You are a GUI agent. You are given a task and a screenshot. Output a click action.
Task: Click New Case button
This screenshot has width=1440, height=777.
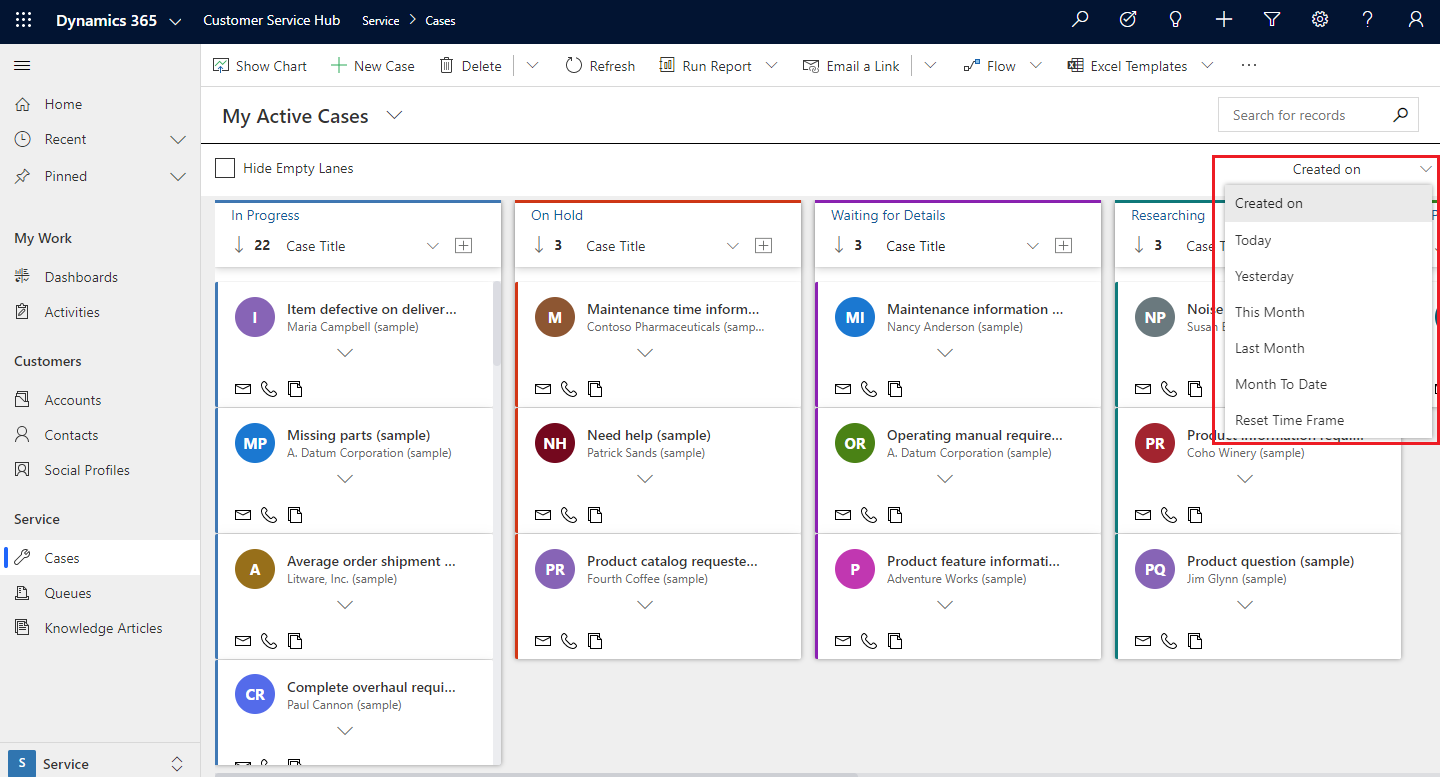tap(373, 65)
